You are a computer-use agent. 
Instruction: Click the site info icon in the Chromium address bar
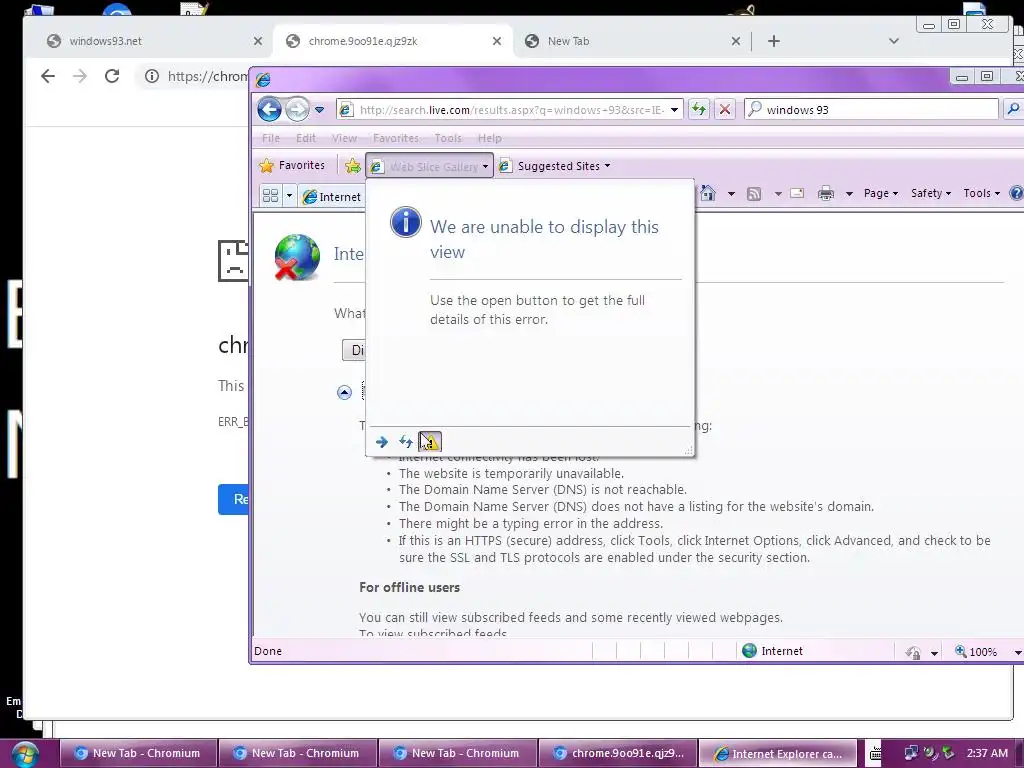click(x=152, y=76)
